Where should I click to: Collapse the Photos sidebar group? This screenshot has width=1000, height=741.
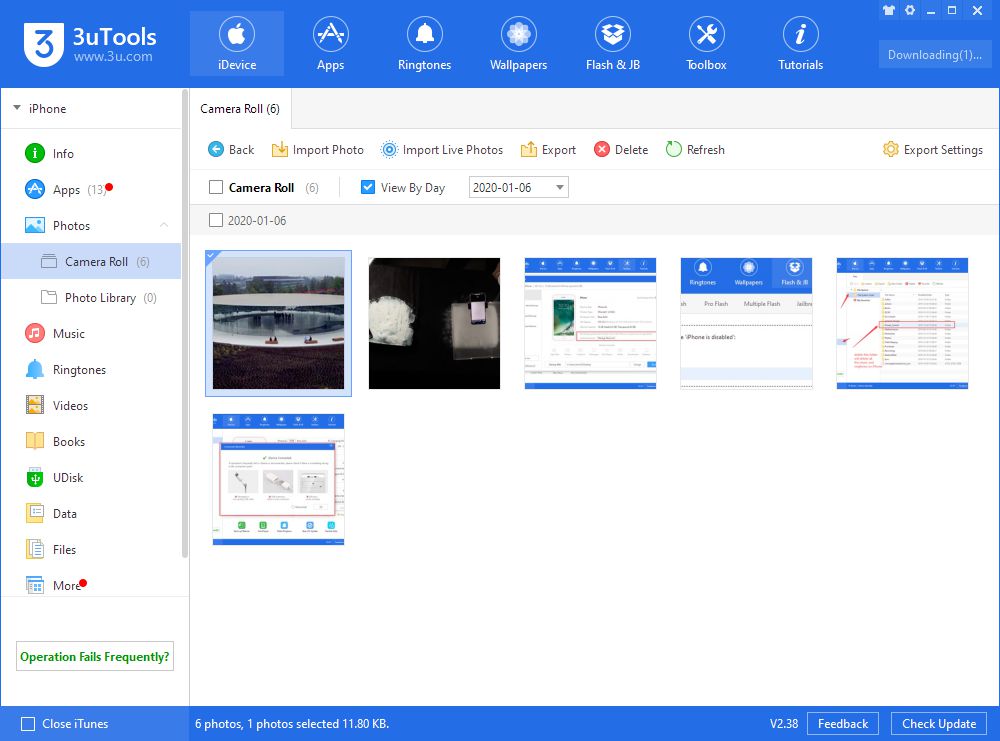(x=164, y=225)
